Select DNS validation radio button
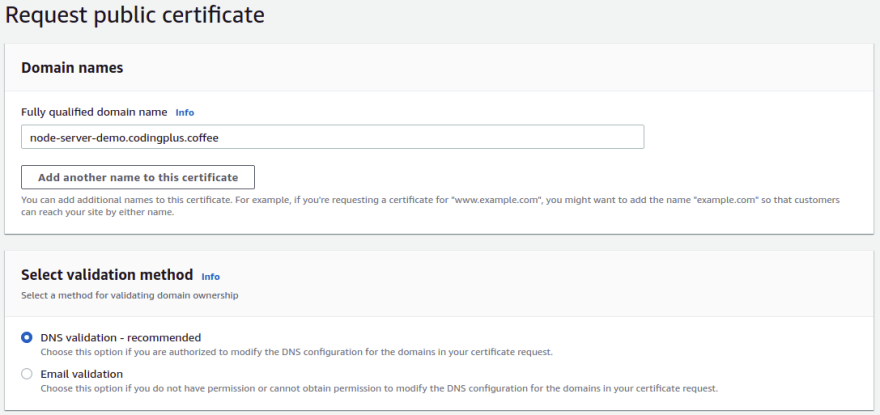 point(26,338)
